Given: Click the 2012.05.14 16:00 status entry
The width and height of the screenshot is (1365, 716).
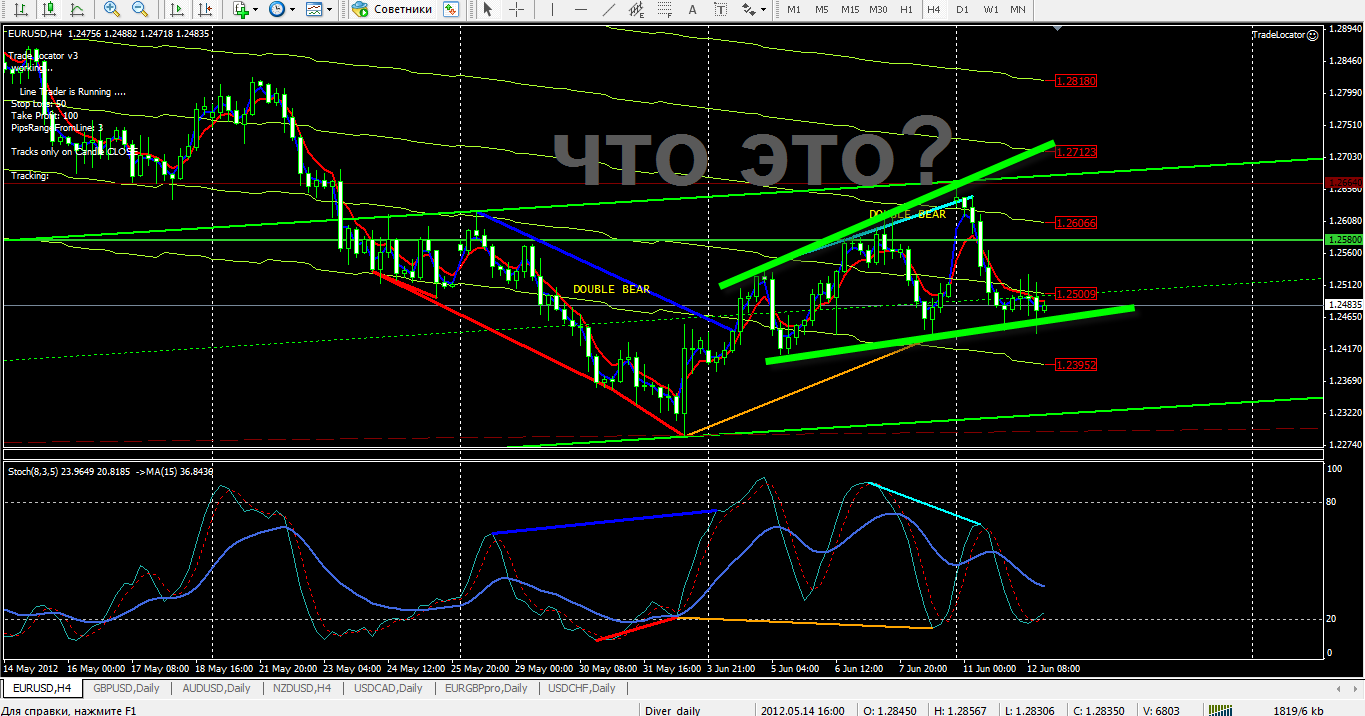Looking at the screenshot, I should (802, 711).
